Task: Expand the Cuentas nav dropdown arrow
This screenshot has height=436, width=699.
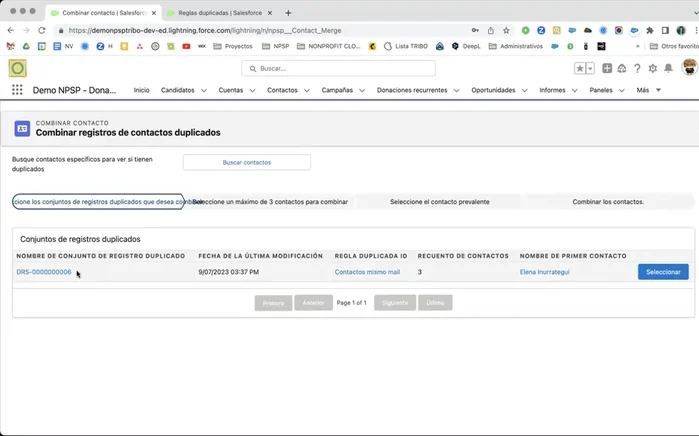Action: point(252,90)
